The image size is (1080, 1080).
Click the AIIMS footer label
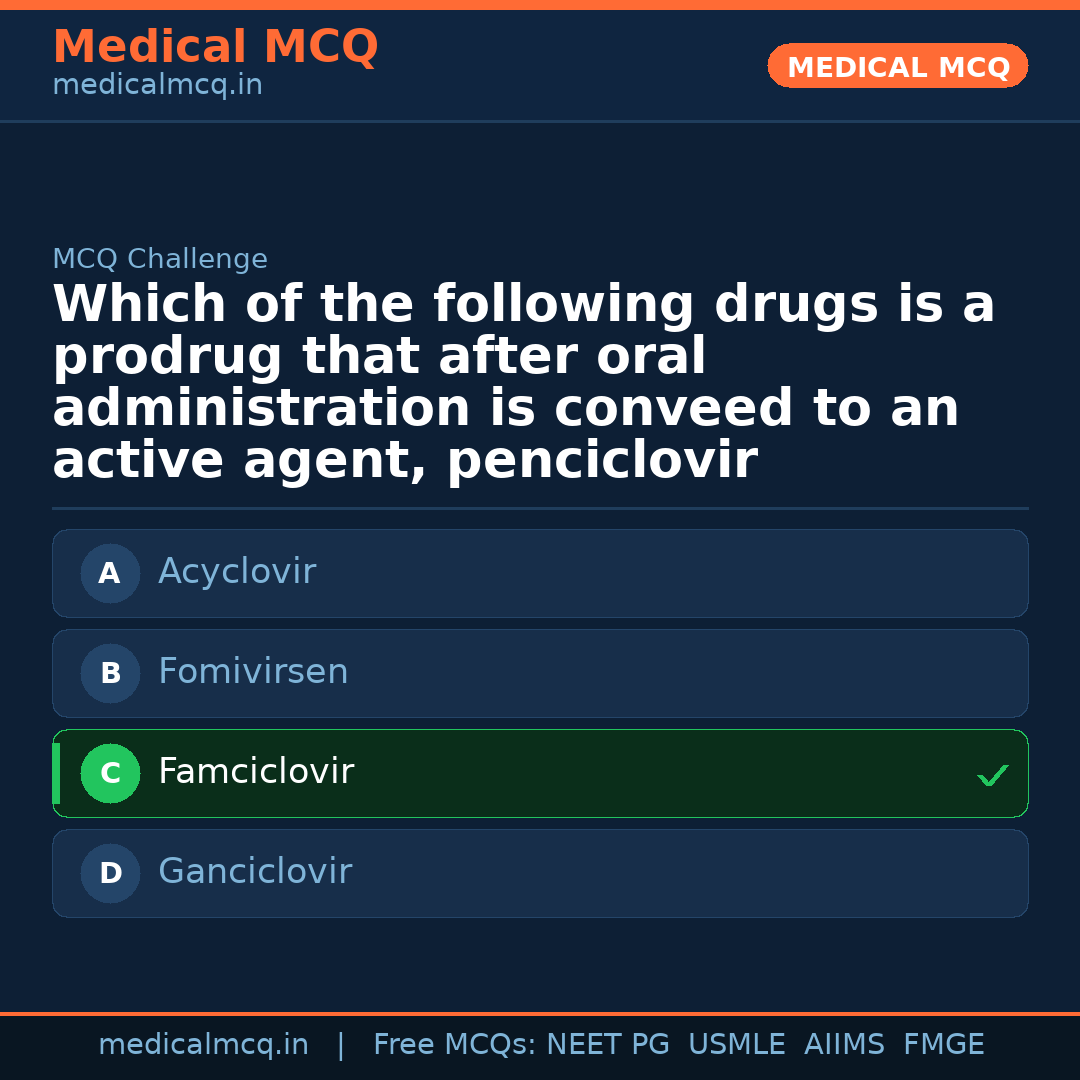[844, 1045]
